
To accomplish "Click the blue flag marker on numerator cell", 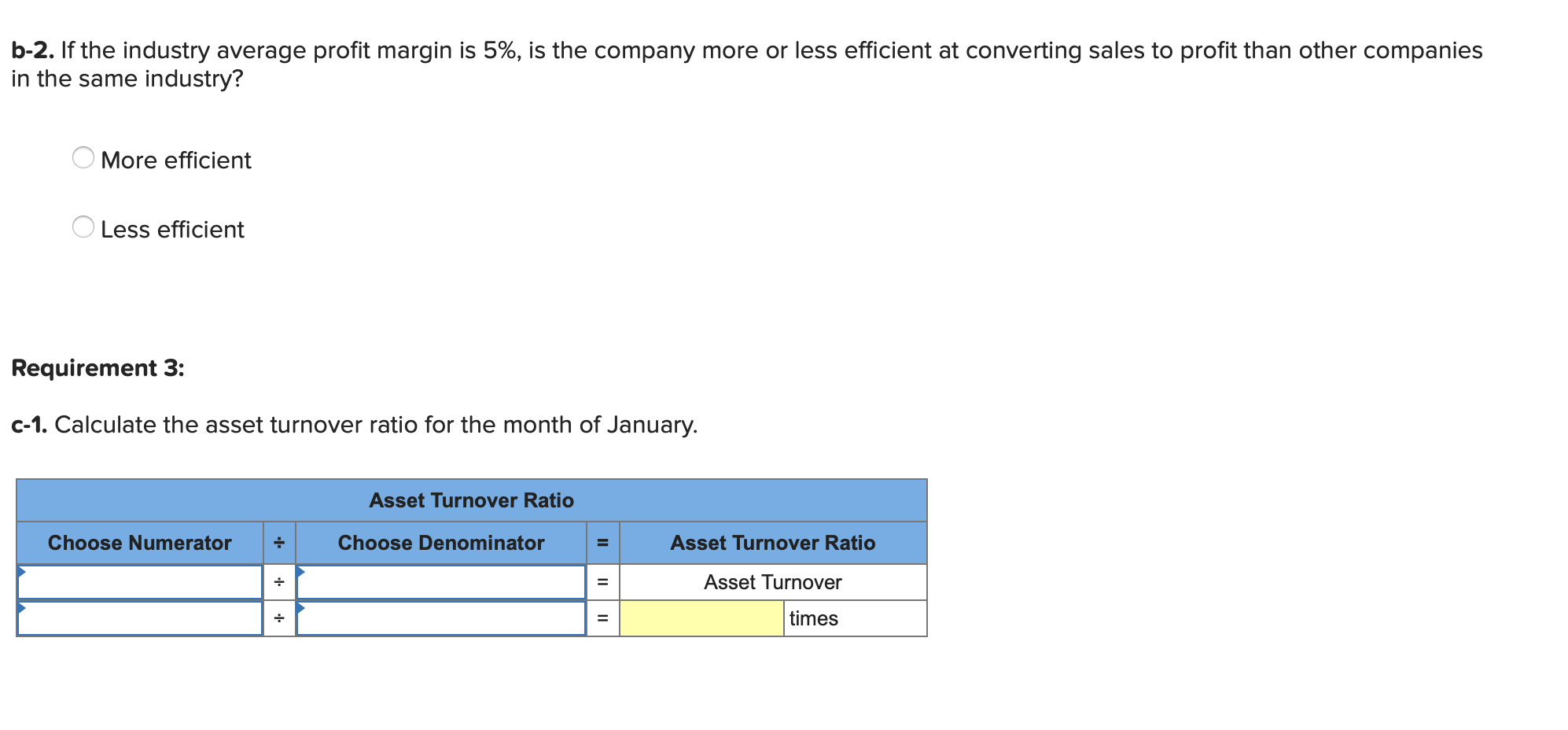I will click(21, 573).
